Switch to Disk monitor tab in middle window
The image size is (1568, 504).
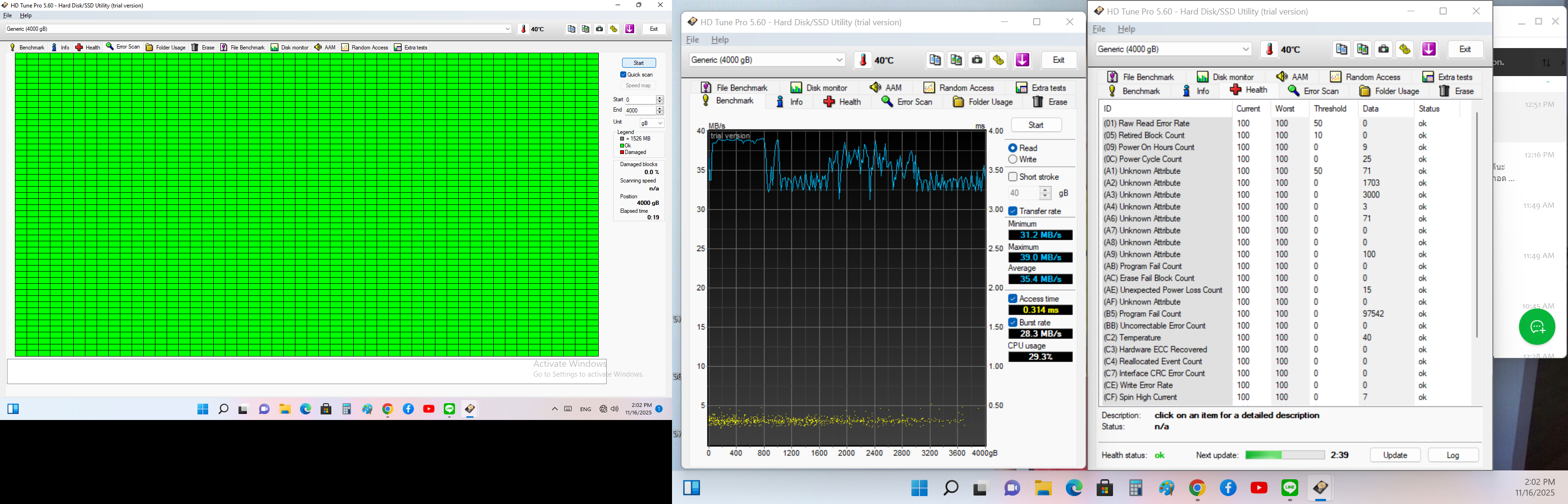click(819, 88)
